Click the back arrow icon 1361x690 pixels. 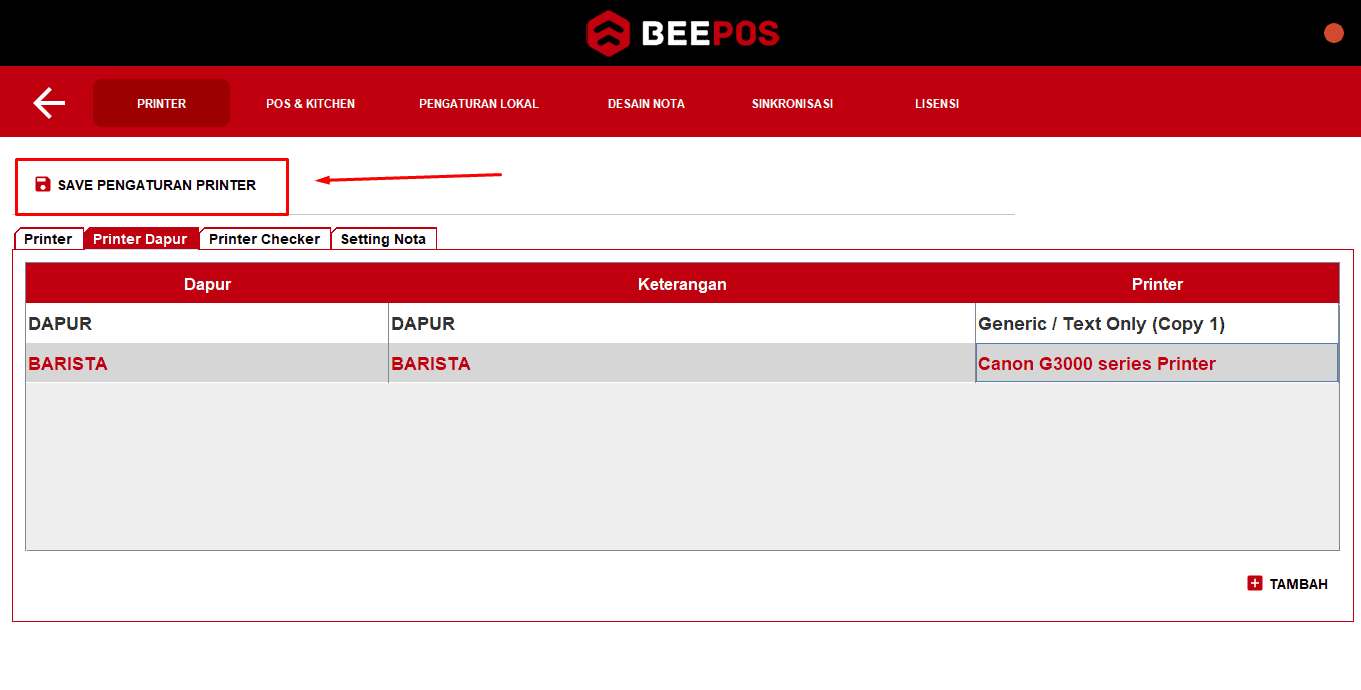[48, 103]
